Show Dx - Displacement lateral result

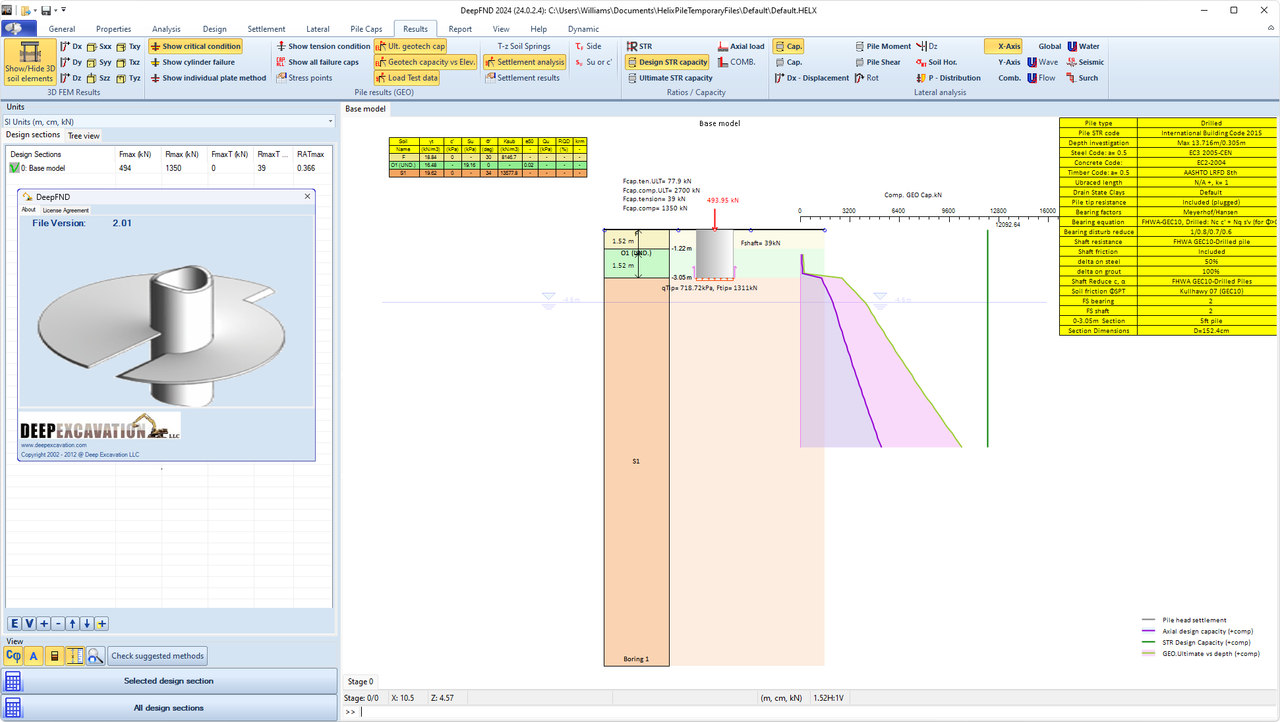click(x=811, y=78)
